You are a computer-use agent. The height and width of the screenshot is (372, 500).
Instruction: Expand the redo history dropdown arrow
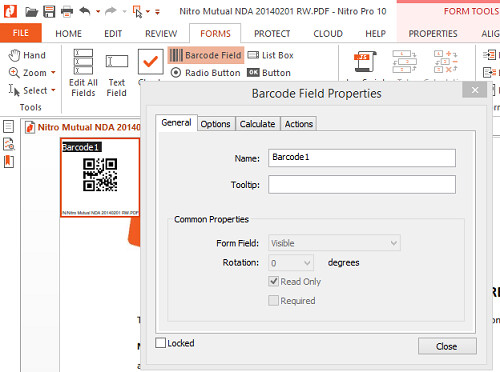tap(124, 12)
